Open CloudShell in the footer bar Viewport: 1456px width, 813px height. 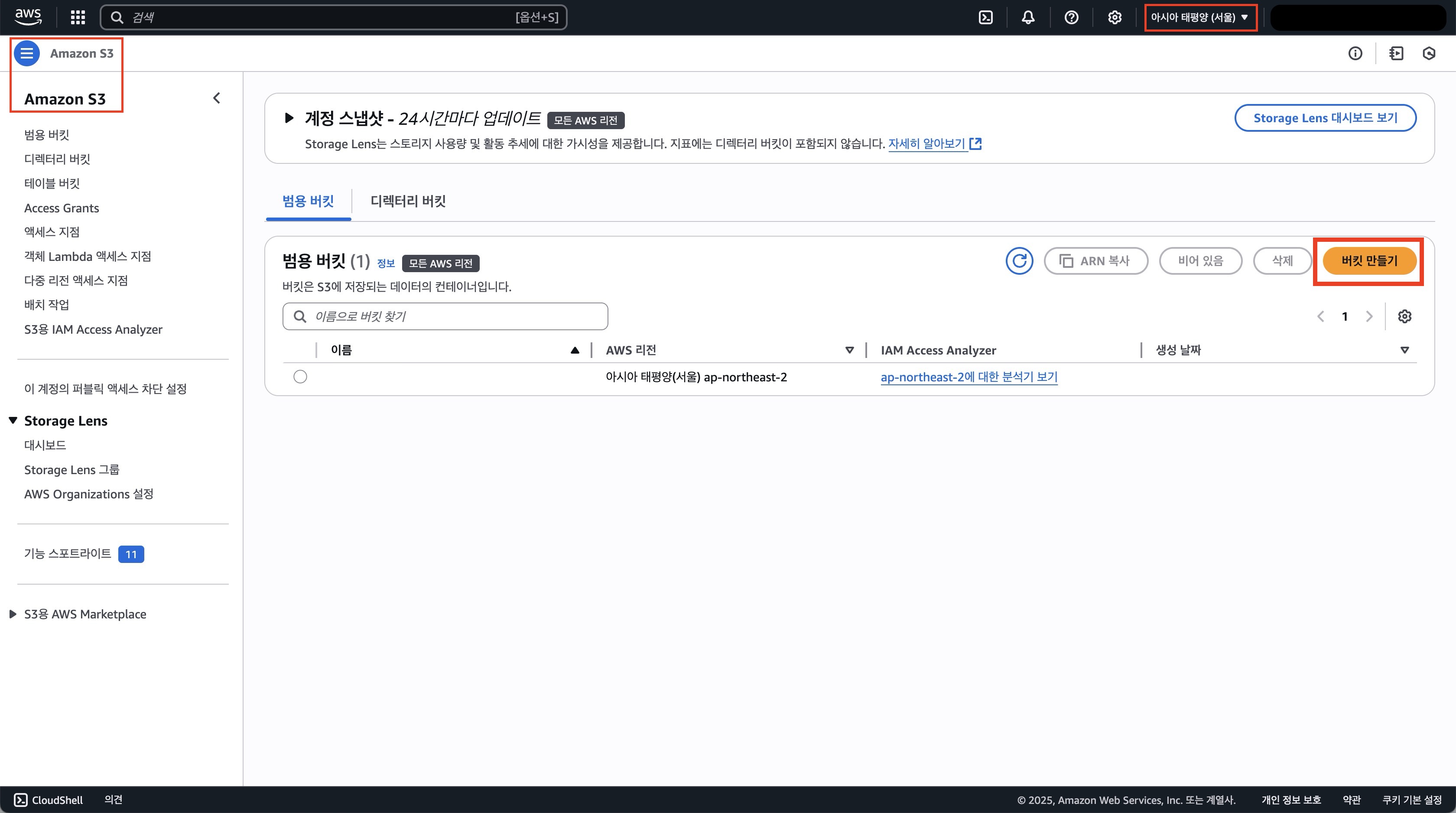tap(49, 800)
